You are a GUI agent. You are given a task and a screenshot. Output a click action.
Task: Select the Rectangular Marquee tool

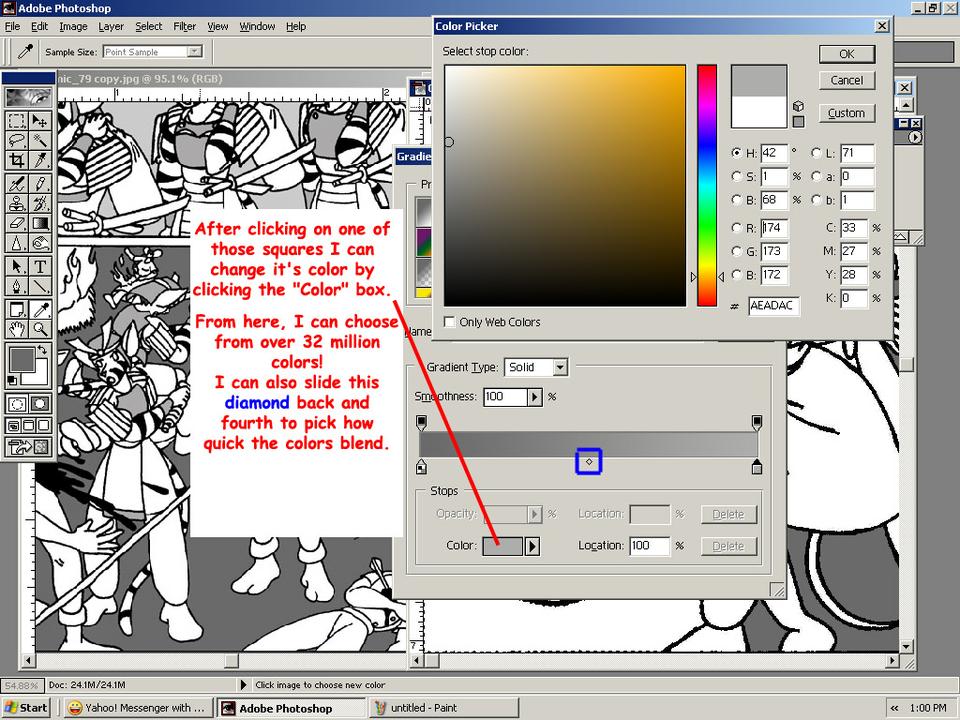(x=17, y=120)
